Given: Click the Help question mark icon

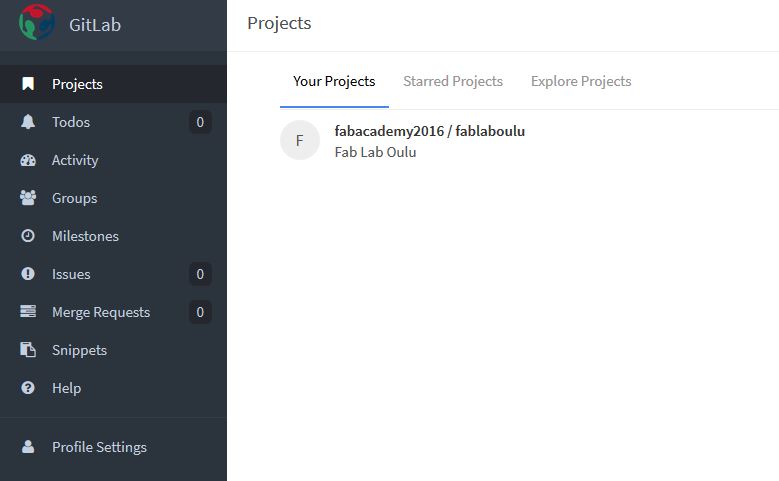Looking at the screenshot, I should [x=28, y=388].
